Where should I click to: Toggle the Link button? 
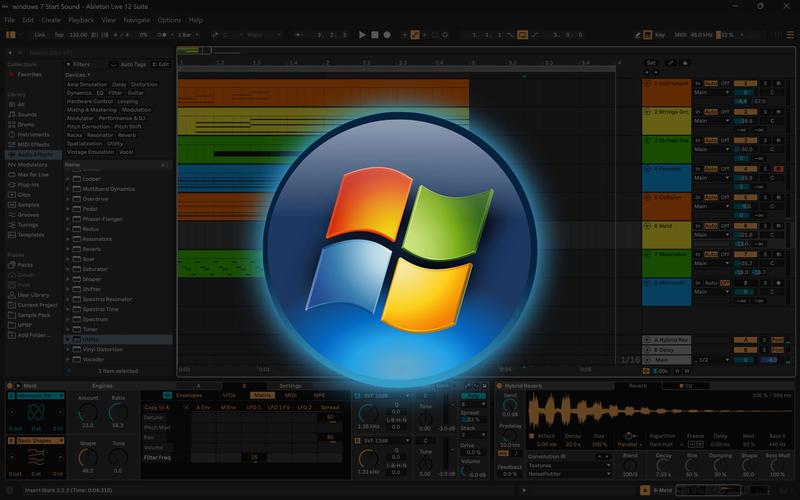40,34
